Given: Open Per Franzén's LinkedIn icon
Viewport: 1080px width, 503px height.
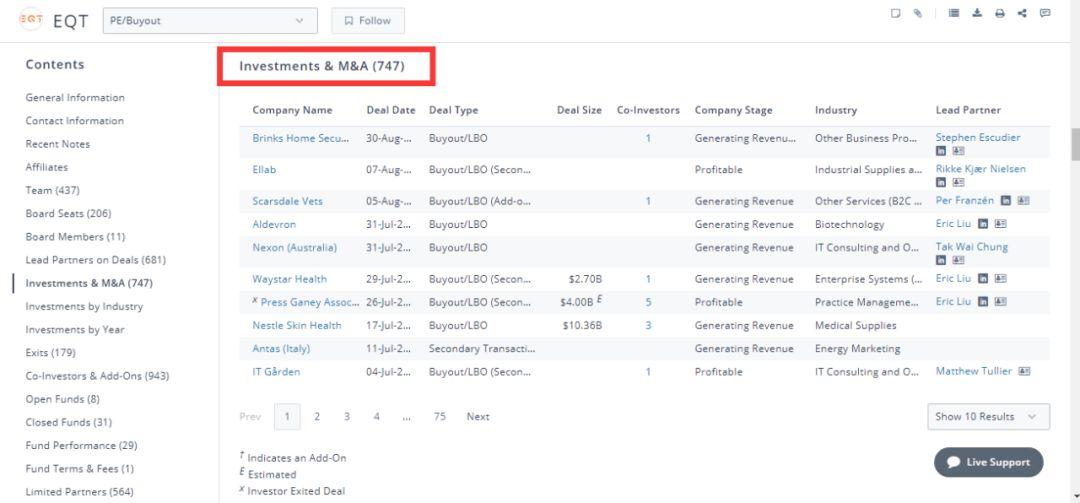Looking at the screenshot, I should click(x=1006, y=201).
